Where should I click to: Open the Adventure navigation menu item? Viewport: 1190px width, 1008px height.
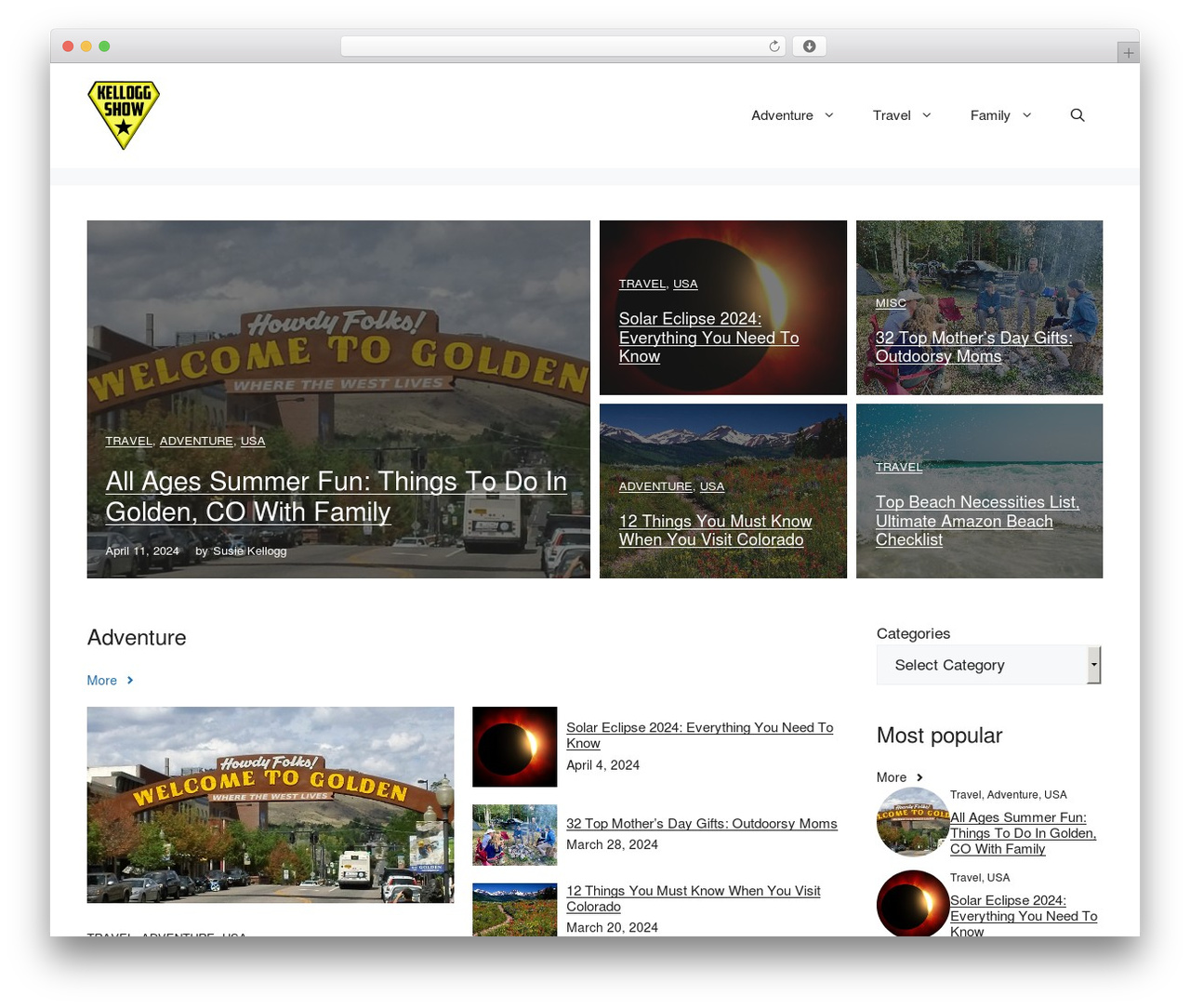pos(782,115)
